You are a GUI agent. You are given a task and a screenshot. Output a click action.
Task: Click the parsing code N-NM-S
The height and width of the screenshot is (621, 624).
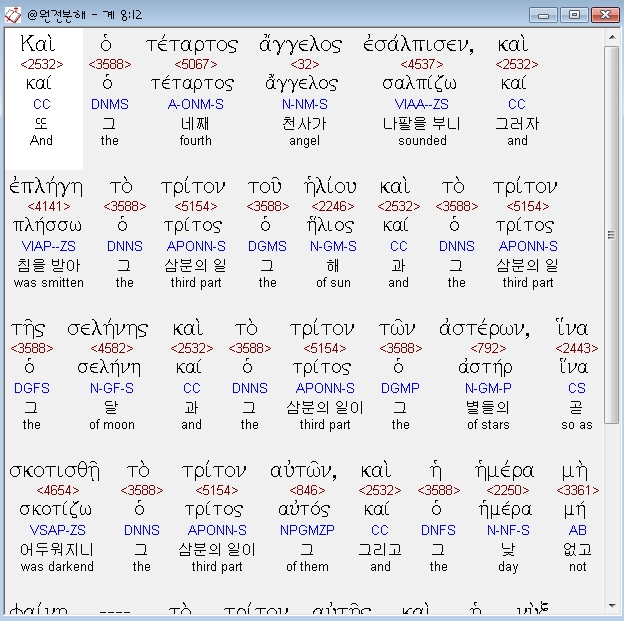pos(304,104)
